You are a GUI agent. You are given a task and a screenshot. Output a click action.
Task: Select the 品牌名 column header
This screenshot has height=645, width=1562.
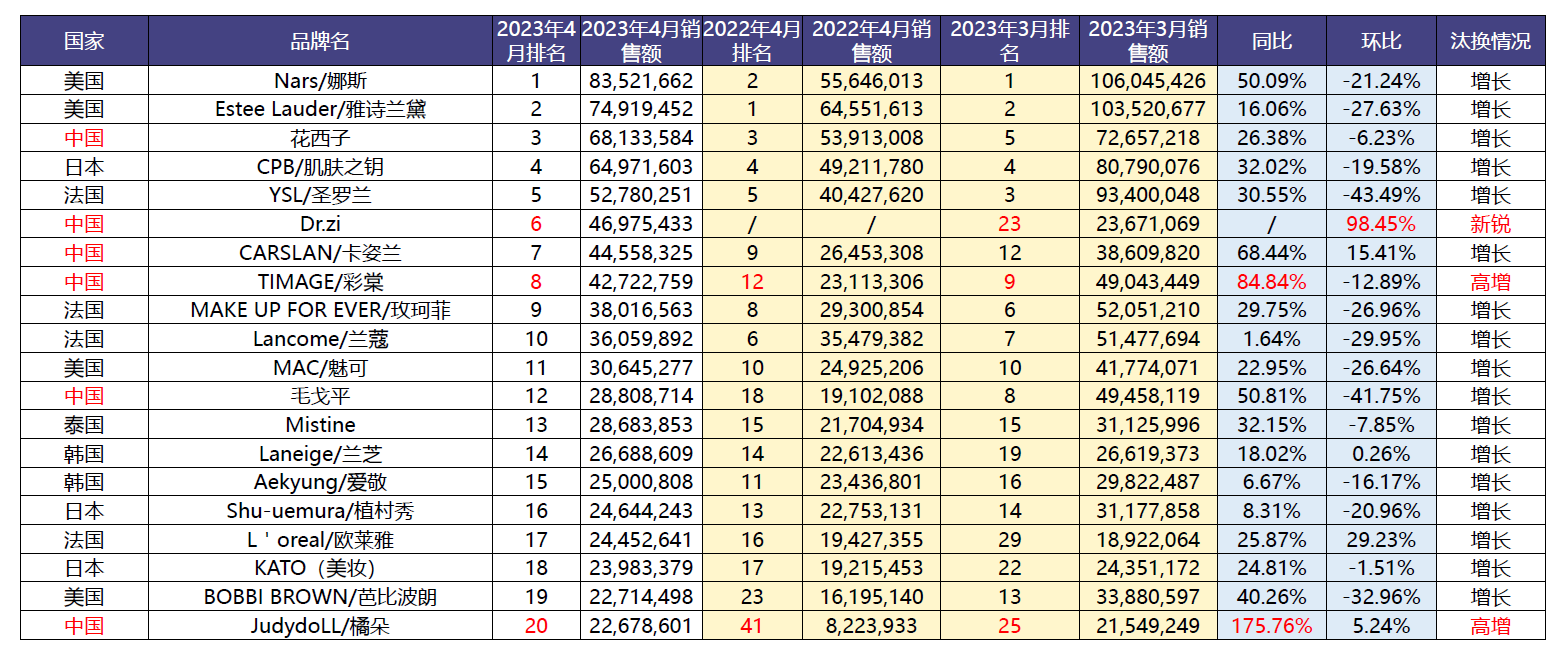[320, 42]
